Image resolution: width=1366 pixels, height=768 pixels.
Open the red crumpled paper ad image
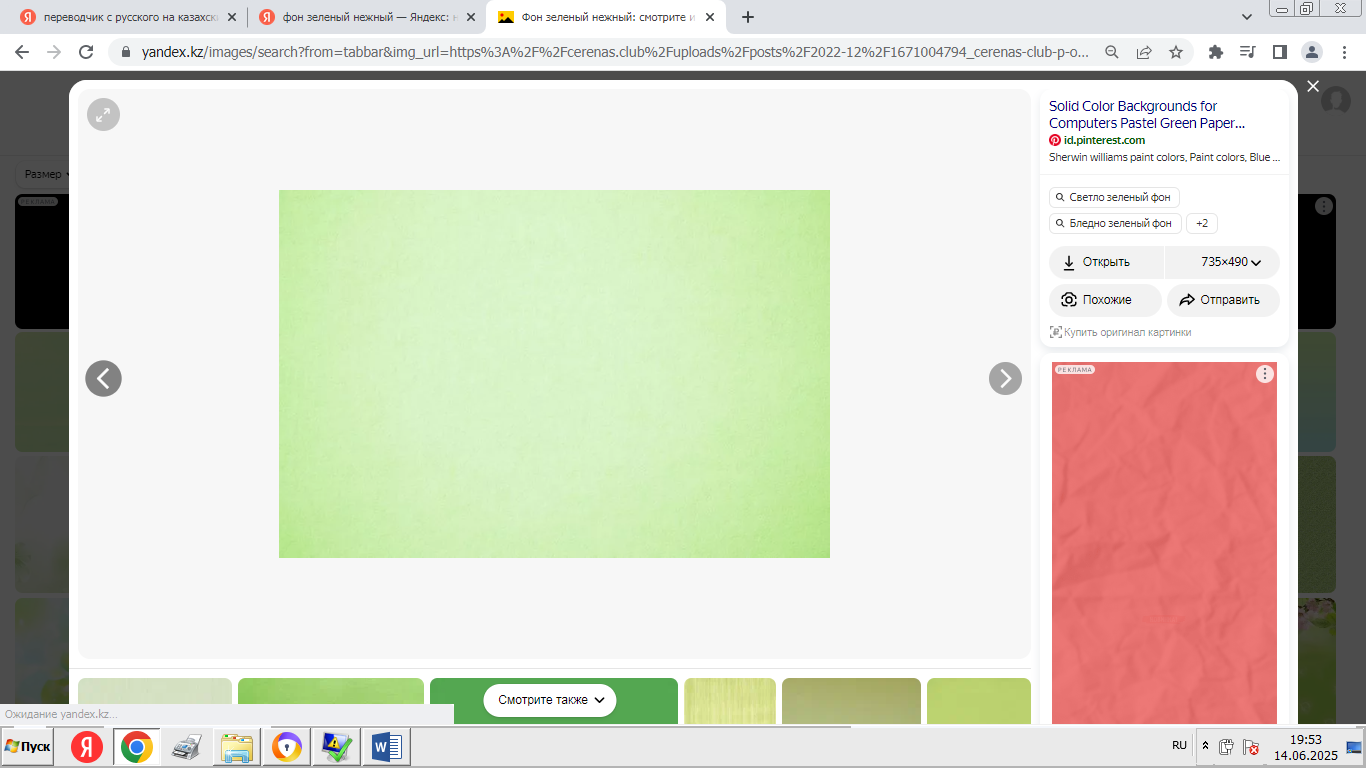pyautogui.click(x=1164, y=543)
